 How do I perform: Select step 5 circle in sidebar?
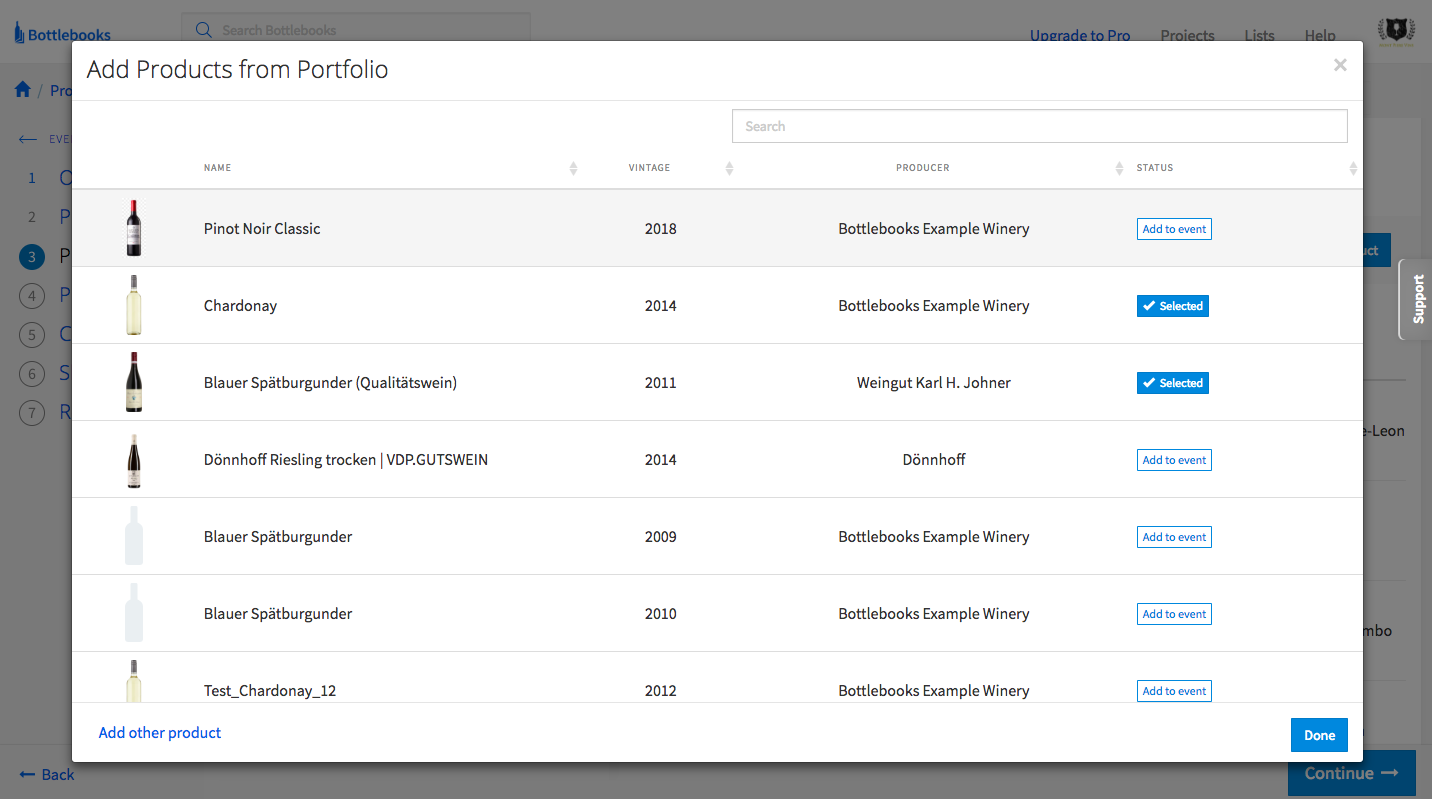coord(32,335)
